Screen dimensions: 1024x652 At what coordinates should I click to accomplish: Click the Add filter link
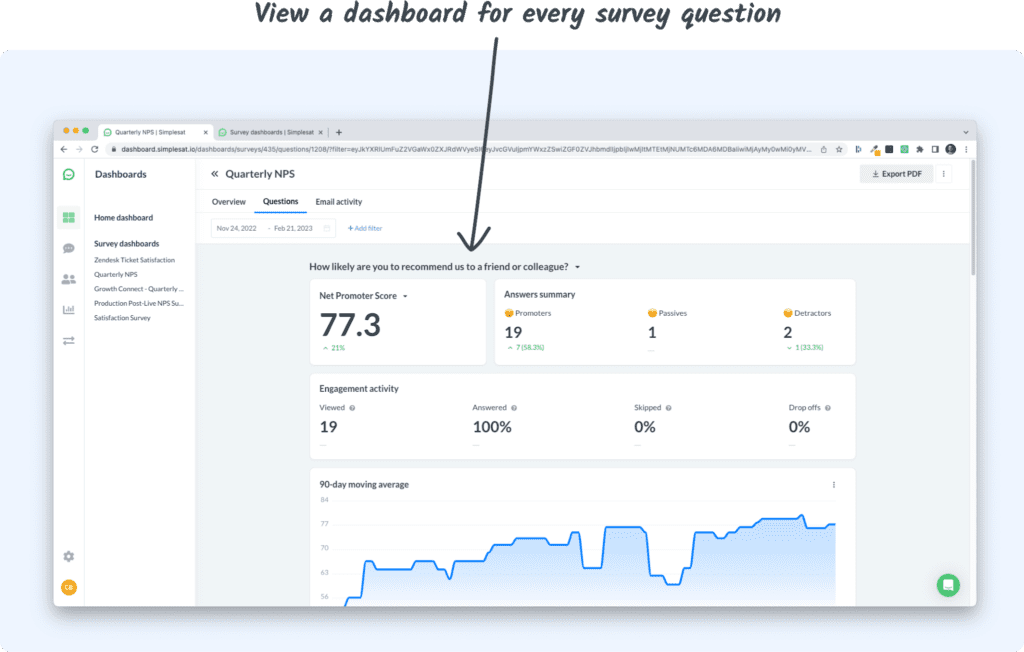pos(365,228)
